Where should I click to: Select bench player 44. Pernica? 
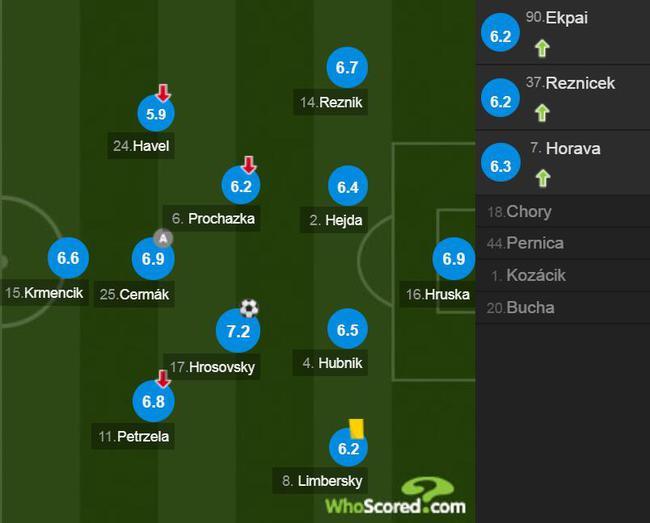[563, 243]
